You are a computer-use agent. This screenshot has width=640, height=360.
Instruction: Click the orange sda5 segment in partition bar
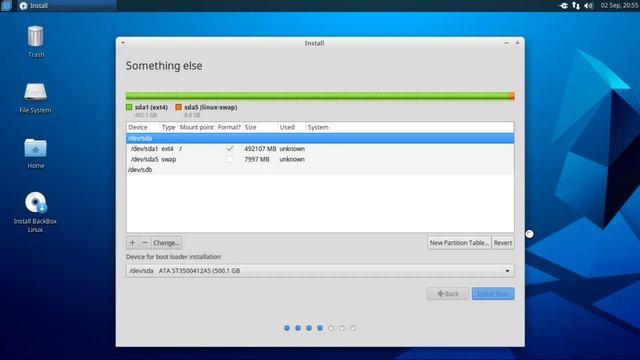(511, 96)
